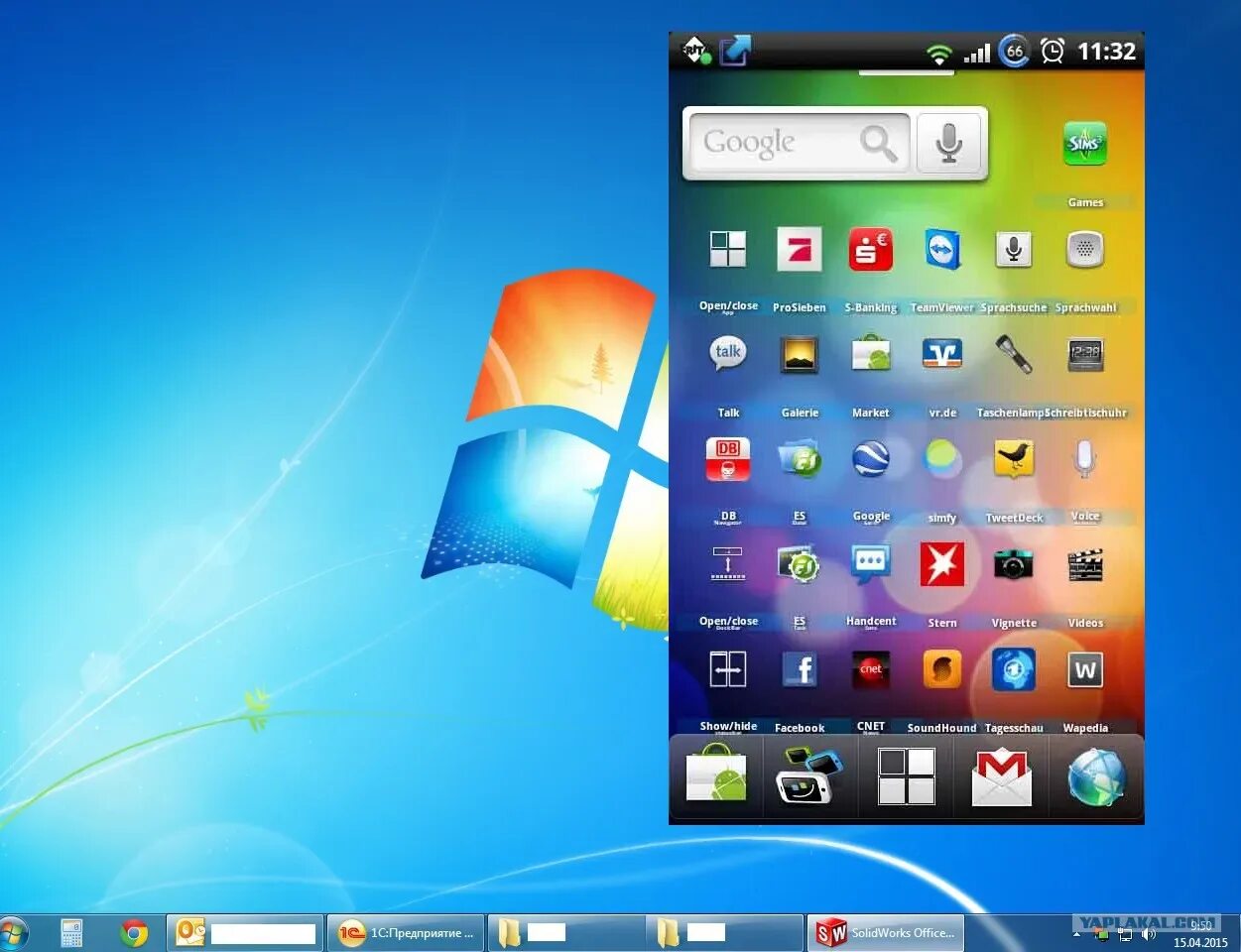The height and width of the screenshot is (952, 1241).
Task: Start Sprachsuche voice search app
Action: click(x=1014, y=250)
